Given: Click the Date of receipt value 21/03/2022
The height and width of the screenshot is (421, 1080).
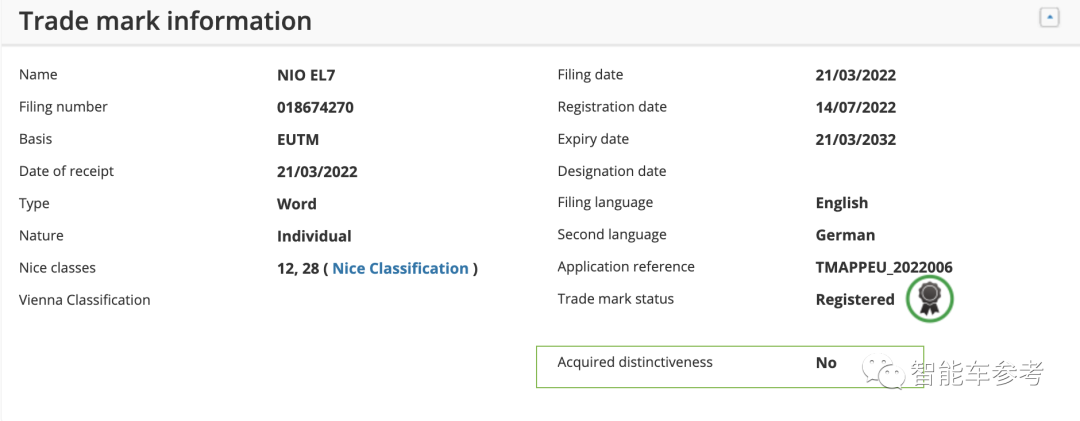Looking at the screenshot, I should tap(318, 172).
